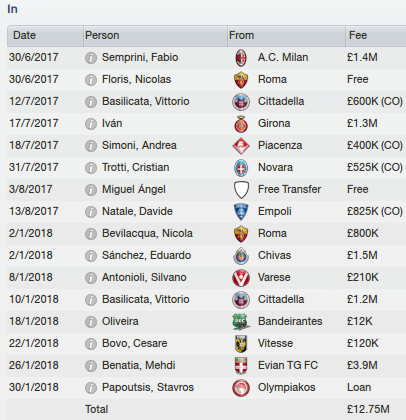
Task: Click the Chivas club badge
Action: pos(241,256)
